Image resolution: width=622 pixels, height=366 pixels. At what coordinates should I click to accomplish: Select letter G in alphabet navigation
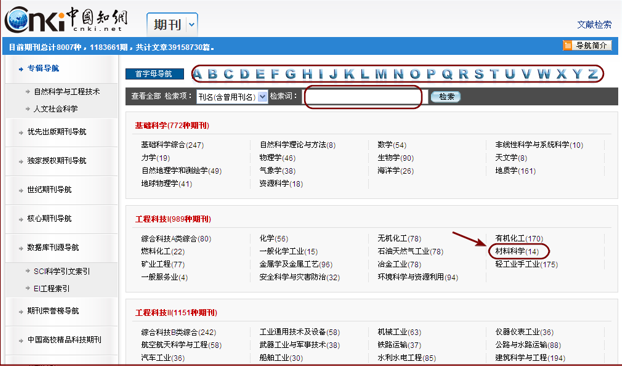click(290, 74)
